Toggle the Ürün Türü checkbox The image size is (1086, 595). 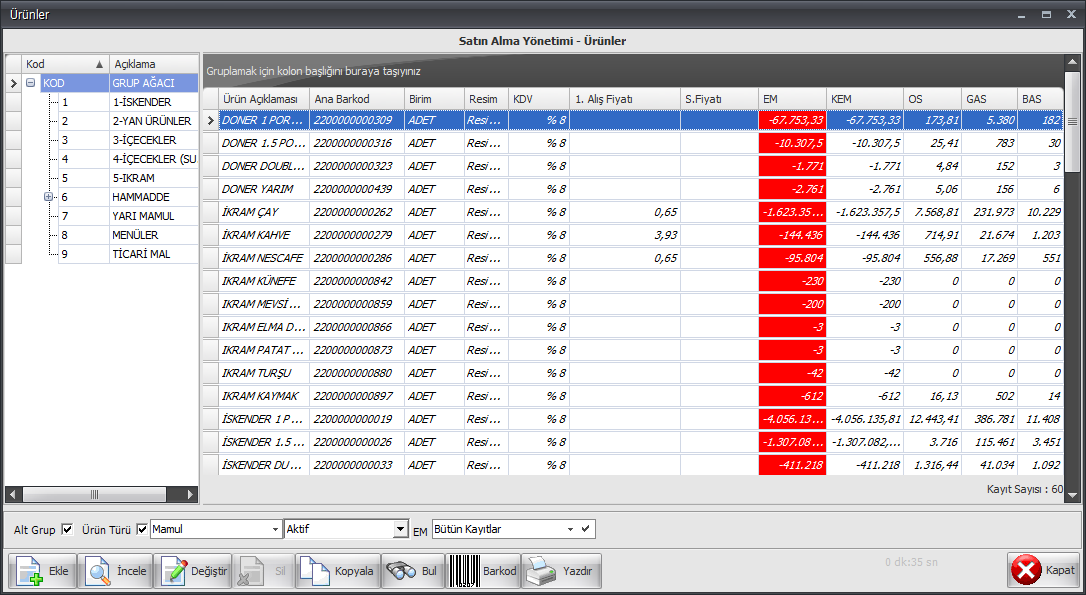(142, 529)
